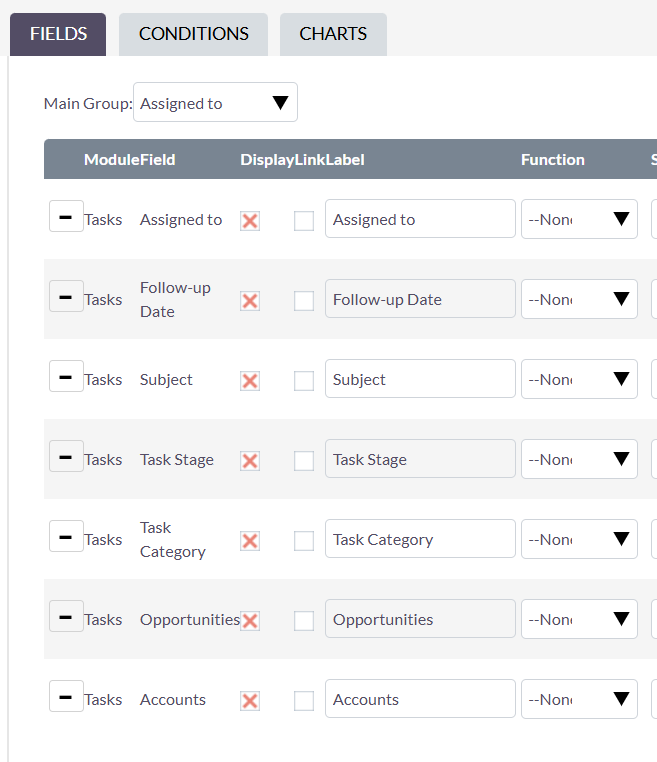
Task: Toggle red X display icon for Assigned to
Action: click(250, 221)
